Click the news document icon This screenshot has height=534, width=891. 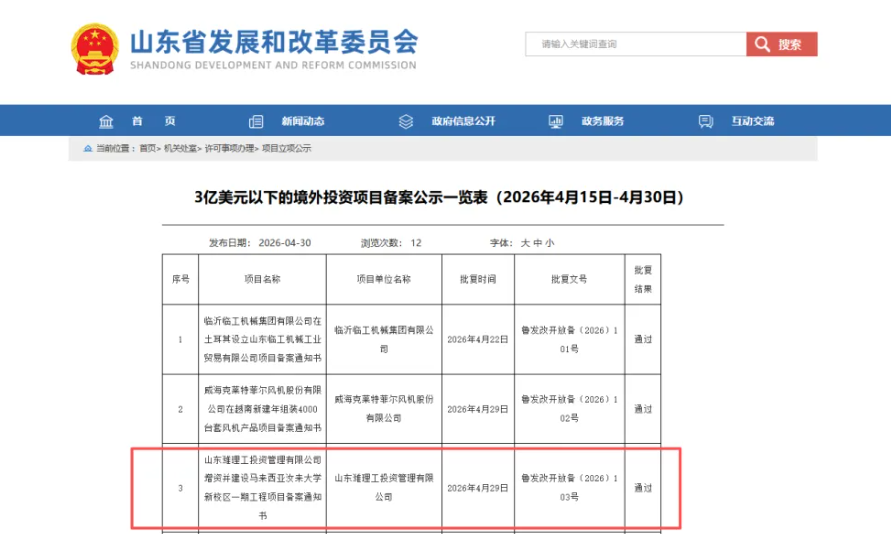pyautogui.click(x=256, y=121)
